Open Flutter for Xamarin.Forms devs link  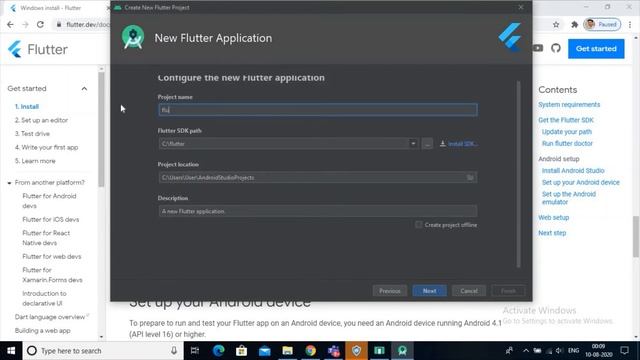tap(52, 275)
